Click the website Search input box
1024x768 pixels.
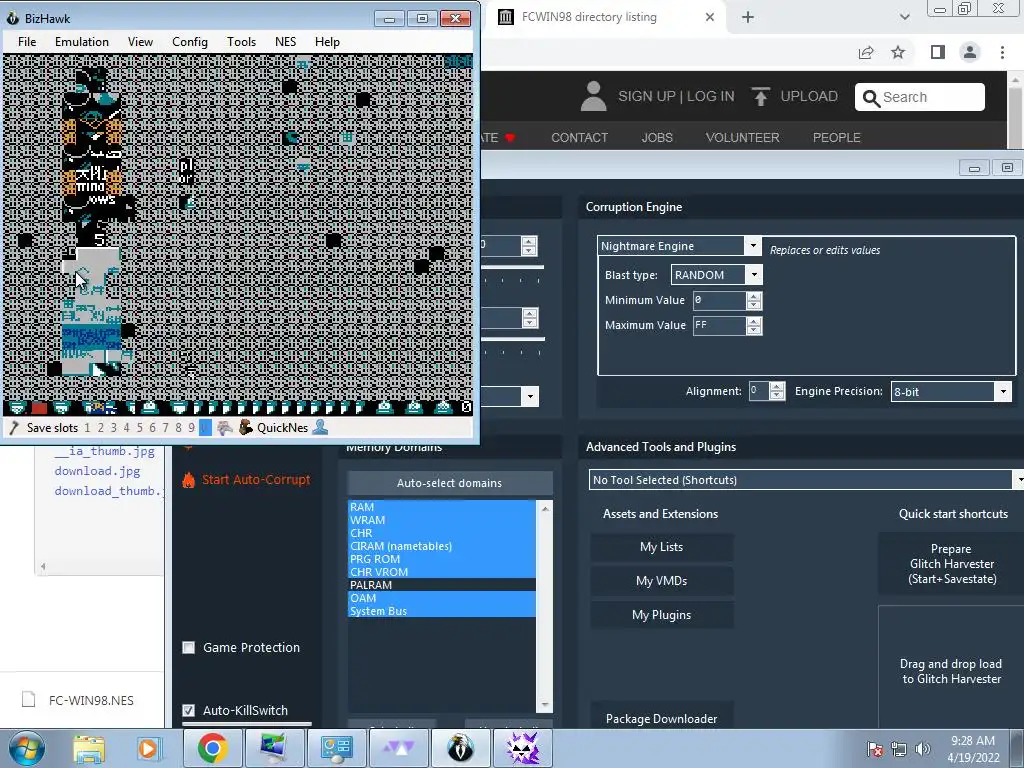(920, 97)
